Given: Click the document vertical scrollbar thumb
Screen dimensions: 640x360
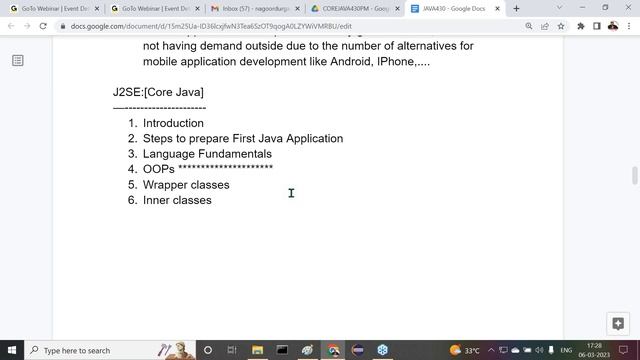Looking at the screenshot, I should tap(635, 176).
